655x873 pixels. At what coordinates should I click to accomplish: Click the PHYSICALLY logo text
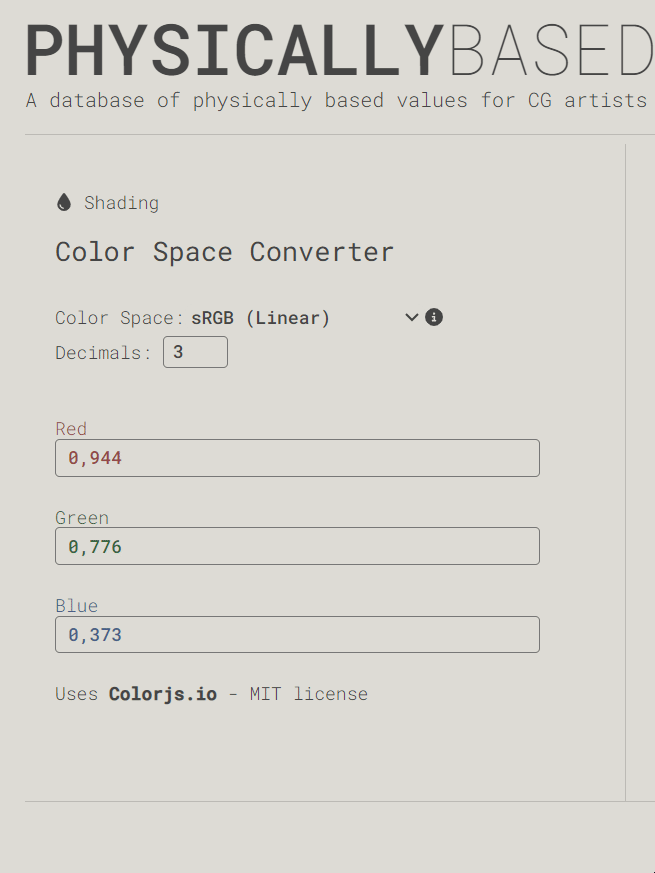235,51
